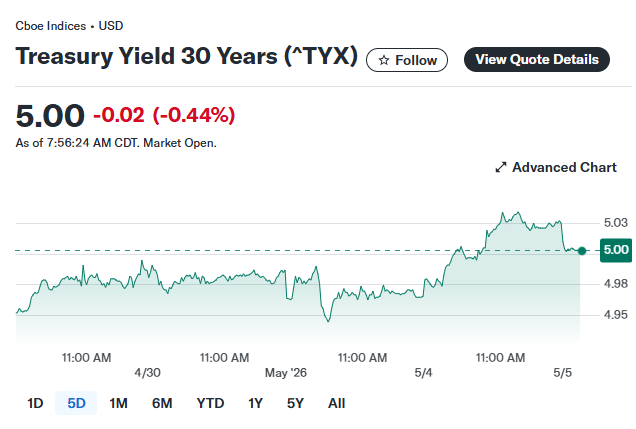Viewport: 636px width, 429px height.
Task: Click the 5/4 date marker on axis
Action: (x=423, y=373)
